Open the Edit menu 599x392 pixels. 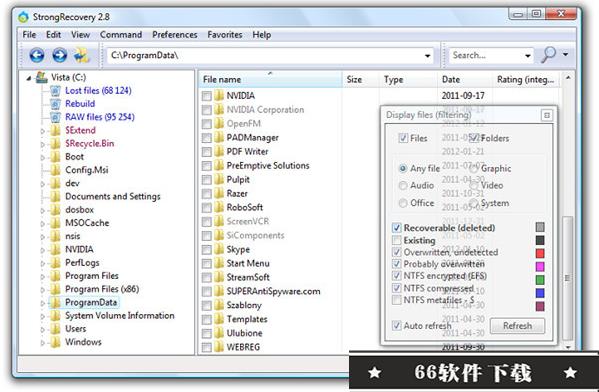pos(53,35)
